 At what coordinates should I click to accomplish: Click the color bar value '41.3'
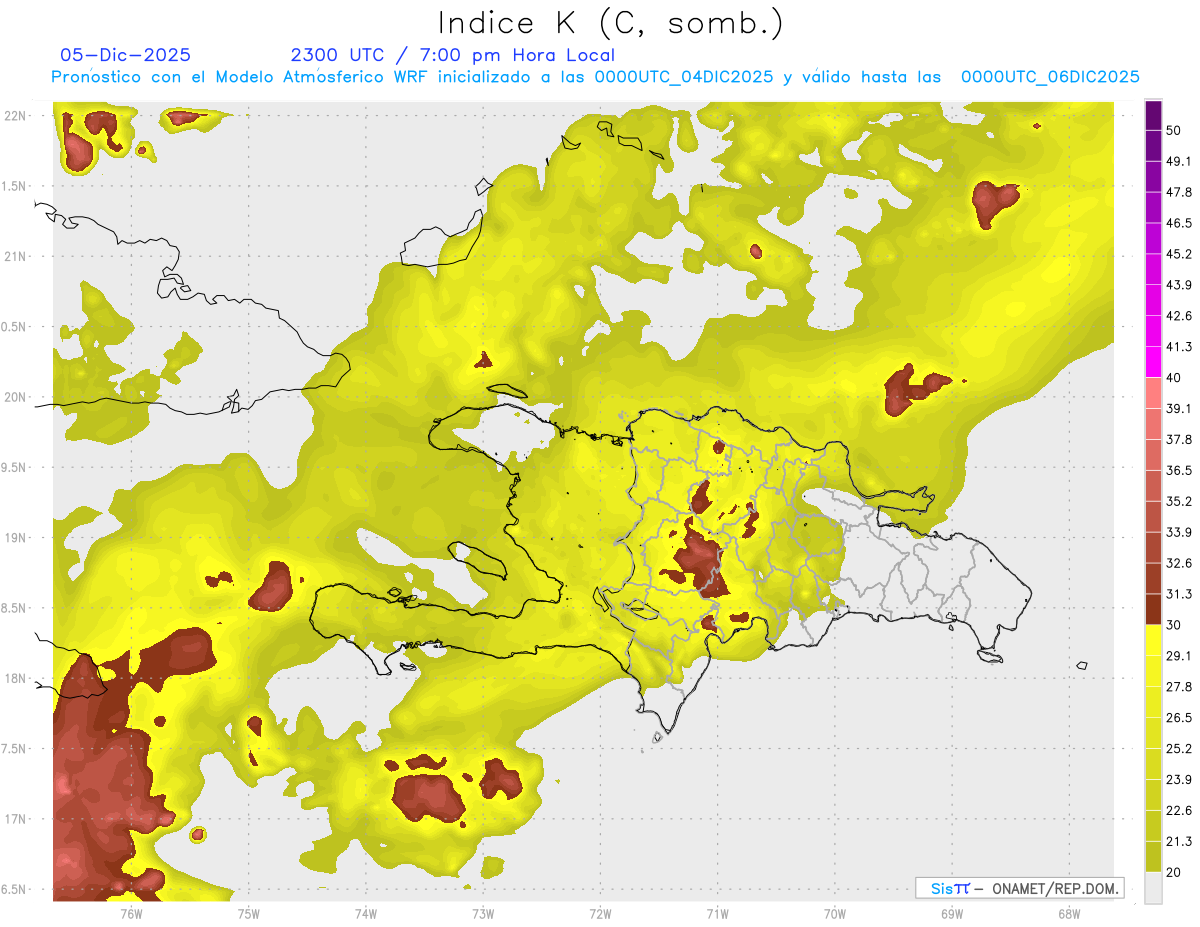[1179, 347]
